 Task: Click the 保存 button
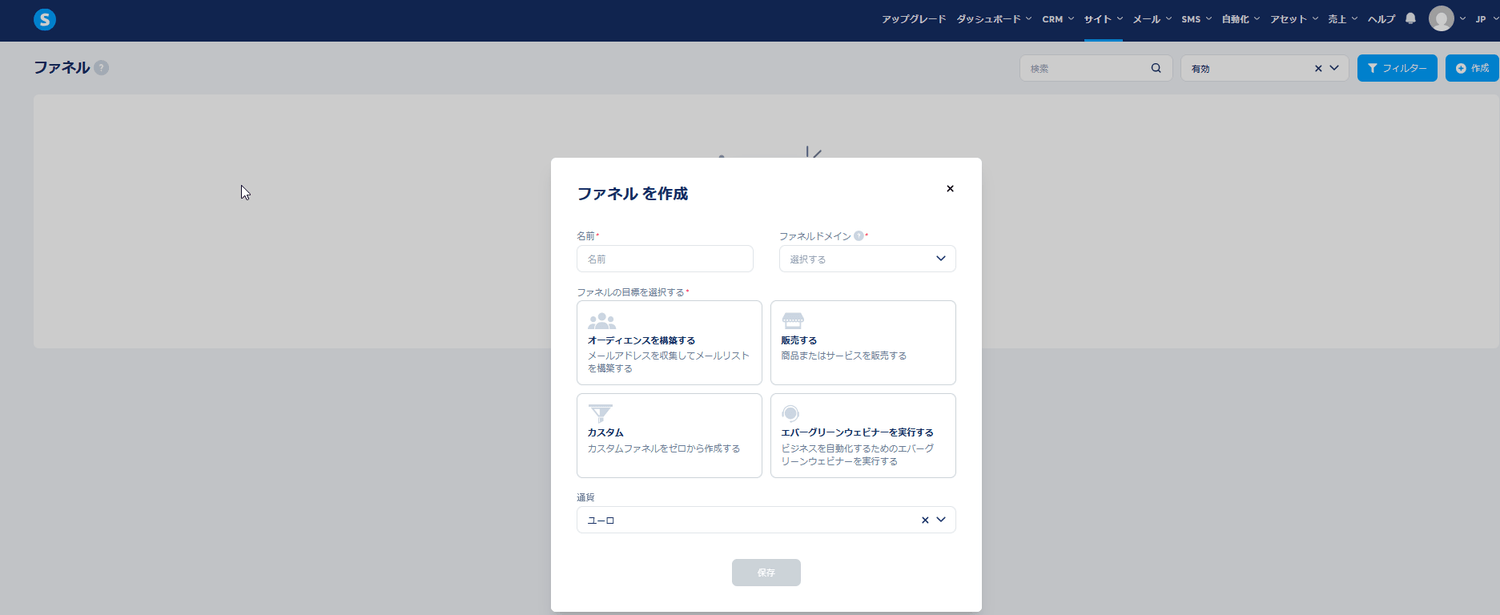pos(766,572)
